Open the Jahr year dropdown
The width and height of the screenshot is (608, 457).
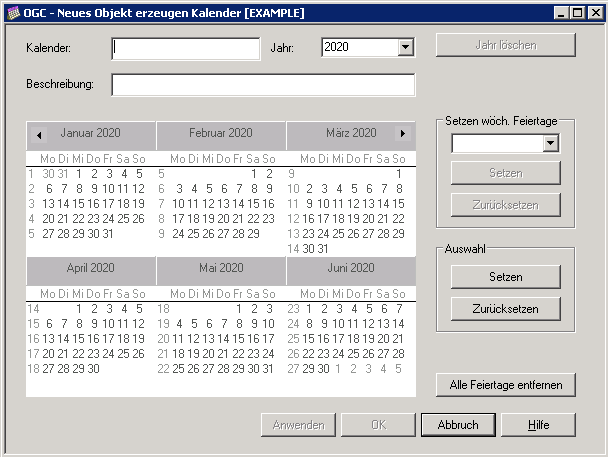[406, 47]
